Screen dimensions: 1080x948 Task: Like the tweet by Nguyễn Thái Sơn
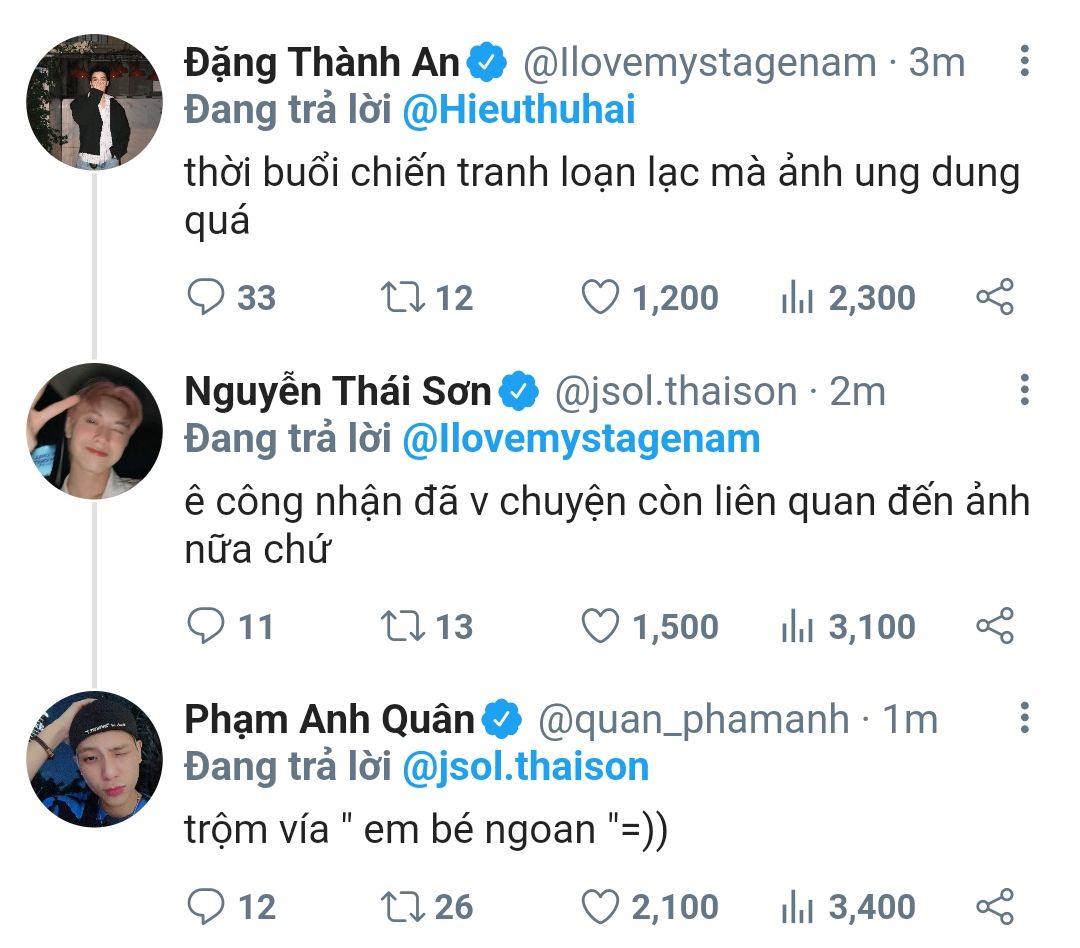[x=601, y=626]
